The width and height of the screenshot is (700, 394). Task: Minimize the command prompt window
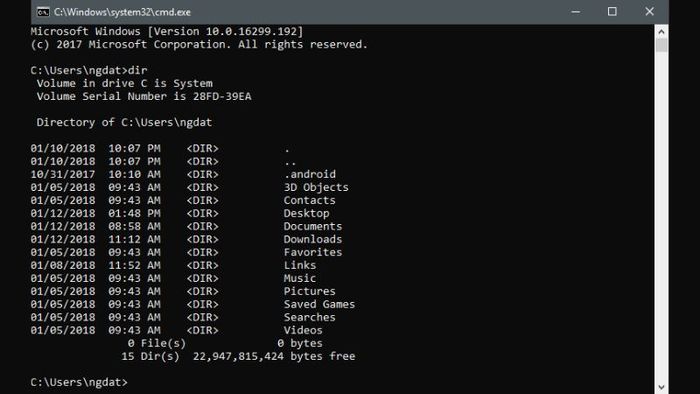(x=575, y=12)
